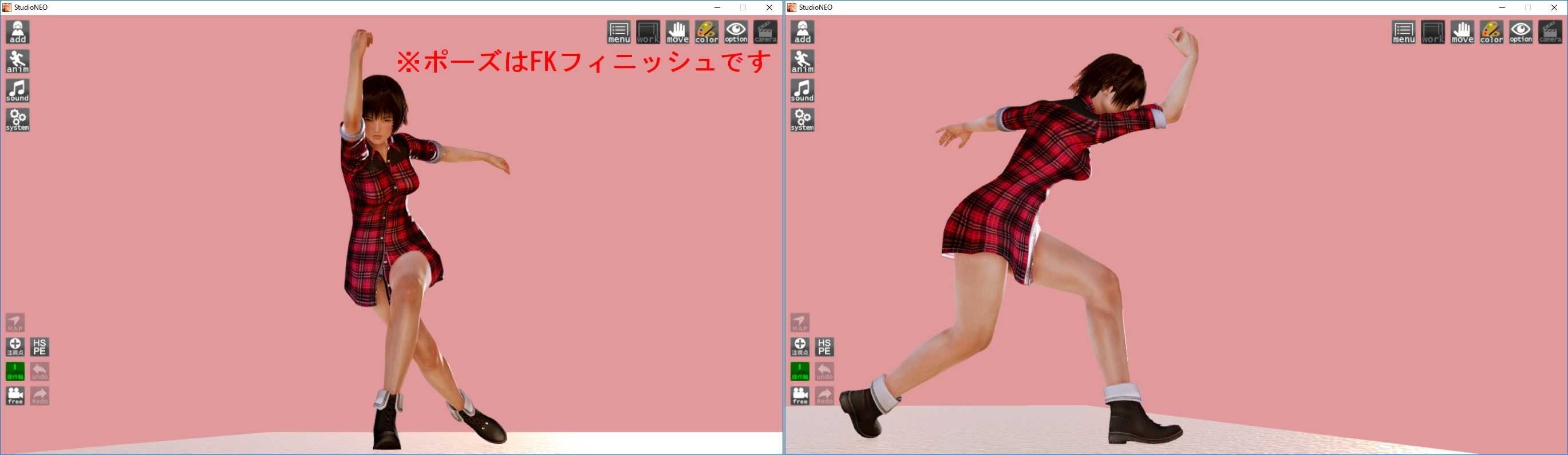
Task: Click the camera clapper icon in right window
Action: (1550, 32)
